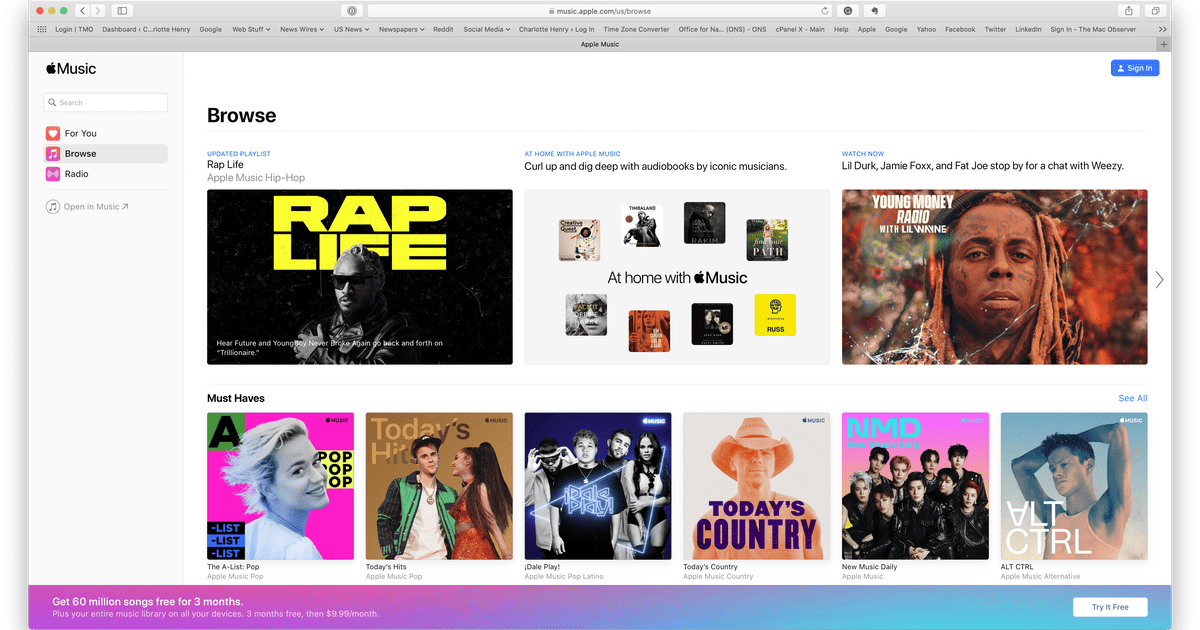This screenshot has width=1200, height=630.
Task: Click the Radio broadcast icon in sidebar
Action: (53, 174)
